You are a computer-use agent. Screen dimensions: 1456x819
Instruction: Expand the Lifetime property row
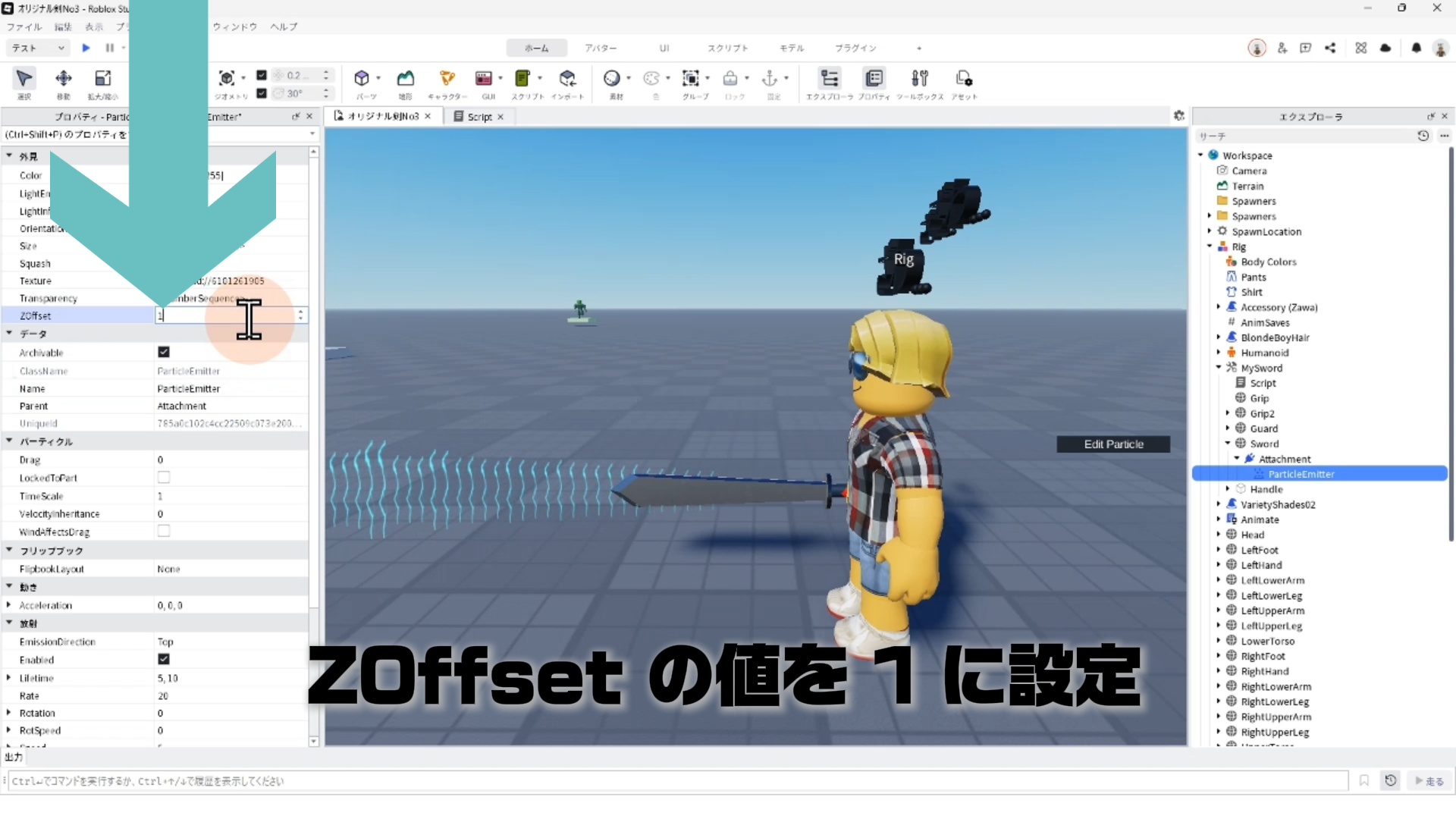(8, 678)
